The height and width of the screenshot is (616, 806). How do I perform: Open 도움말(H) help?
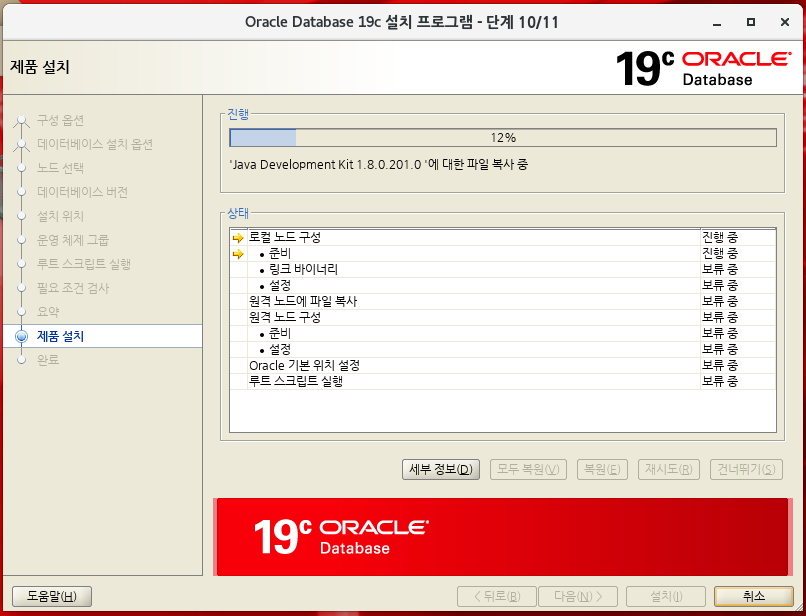pos(52,596)
